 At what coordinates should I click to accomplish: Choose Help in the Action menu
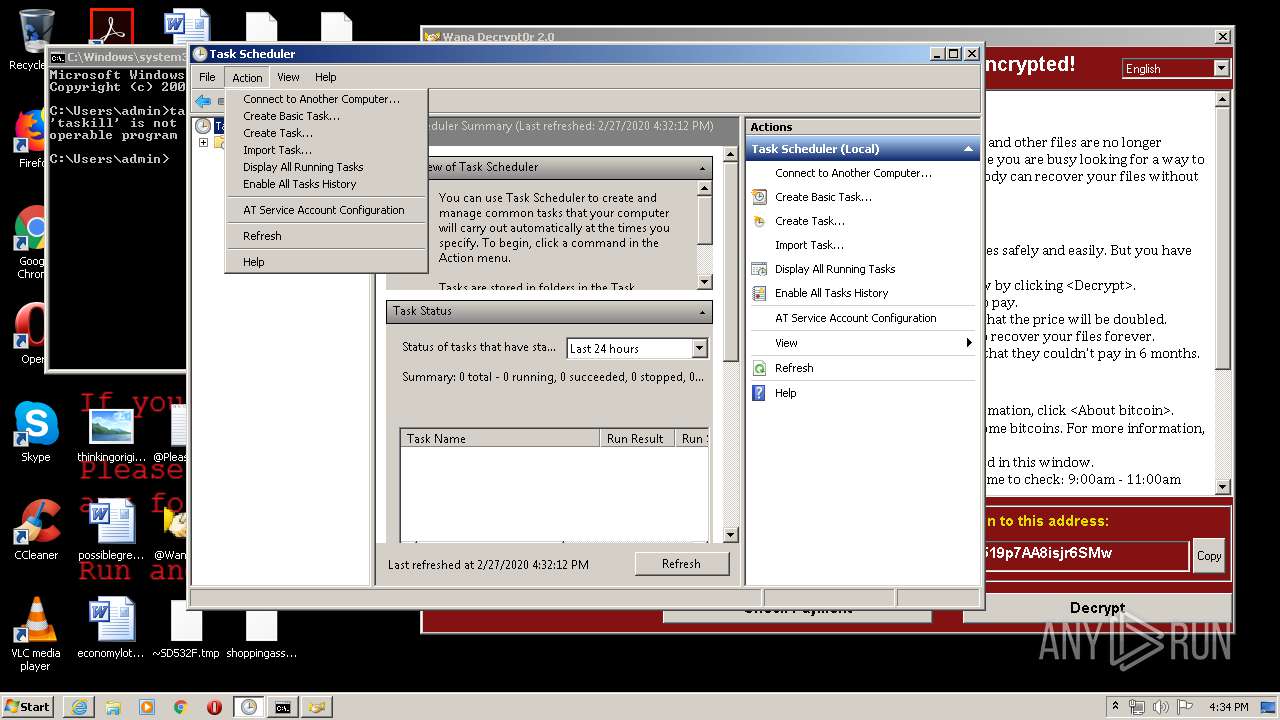click(327, 262)
